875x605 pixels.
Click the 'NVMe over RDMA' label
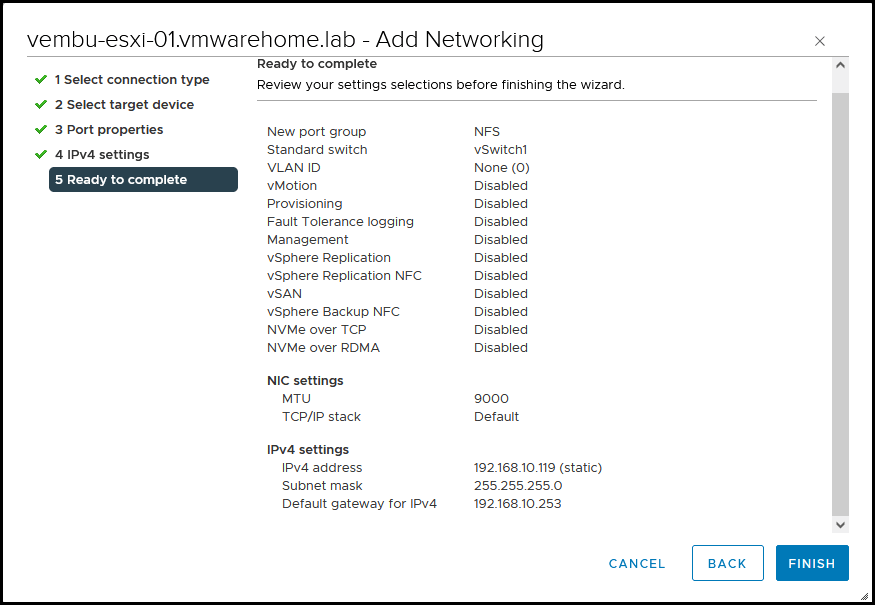click(x=323, y=348)
